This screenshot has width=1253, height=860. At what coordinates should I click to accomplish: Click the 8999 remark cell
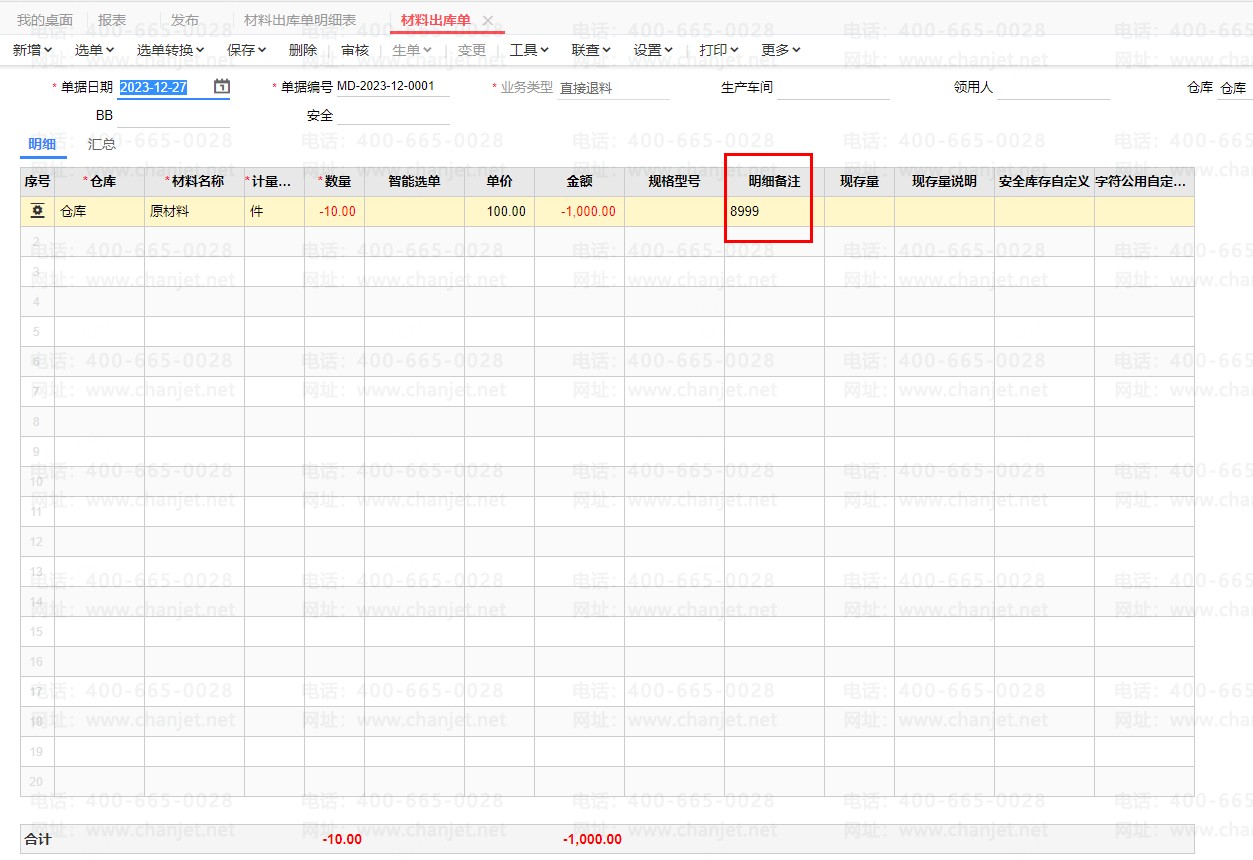tap(774, 212)
